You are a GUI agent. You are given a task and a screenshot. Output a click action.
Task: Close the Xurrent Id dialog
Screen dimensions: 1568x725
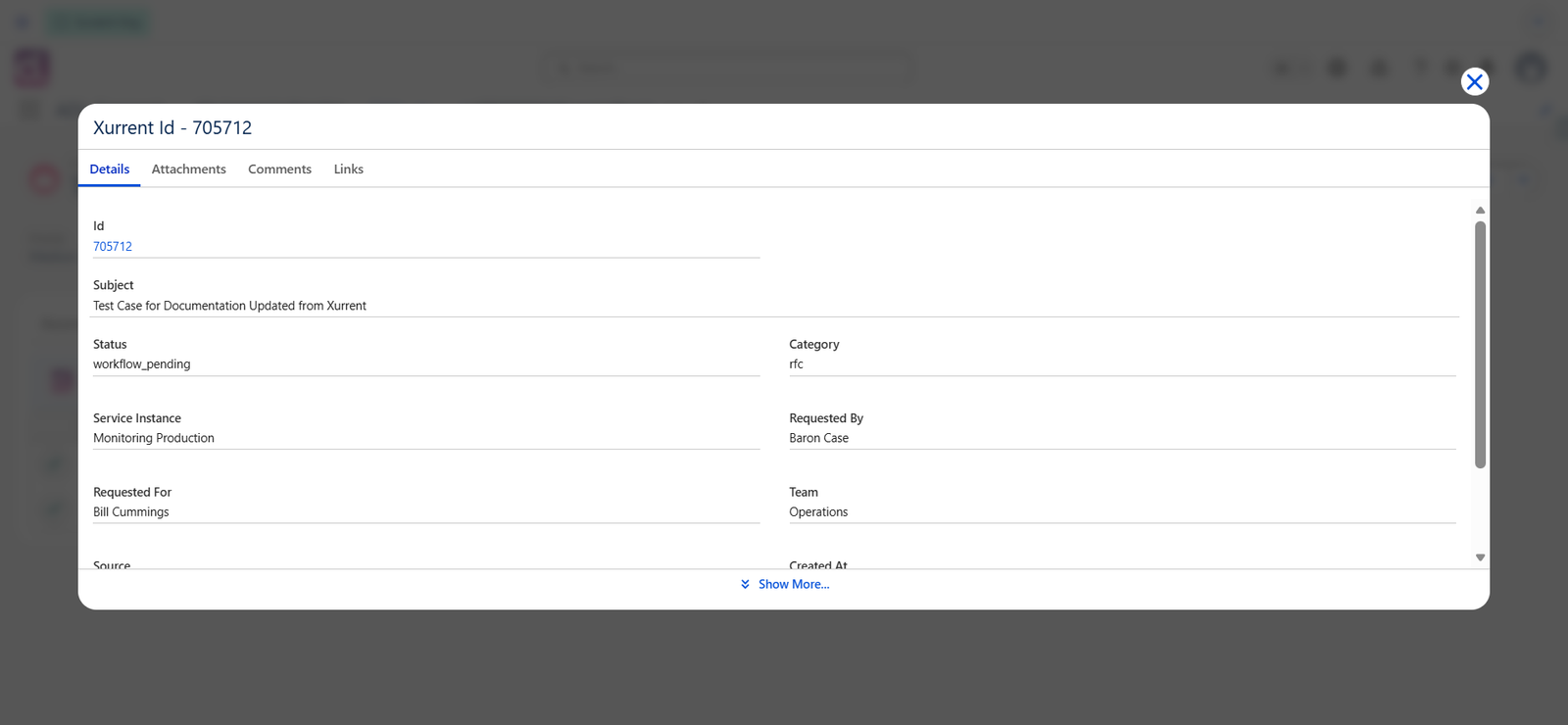1474,81
